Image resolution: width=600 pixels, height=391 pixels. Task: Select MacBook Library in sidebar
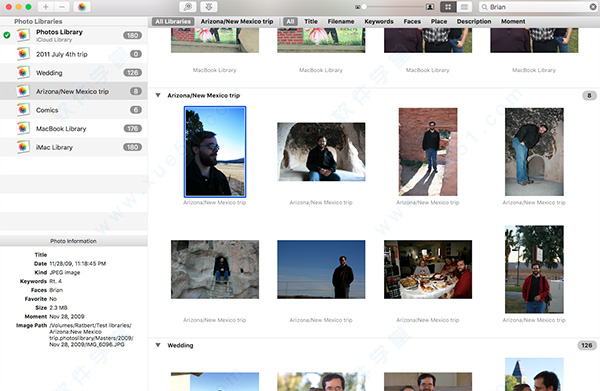73,129
